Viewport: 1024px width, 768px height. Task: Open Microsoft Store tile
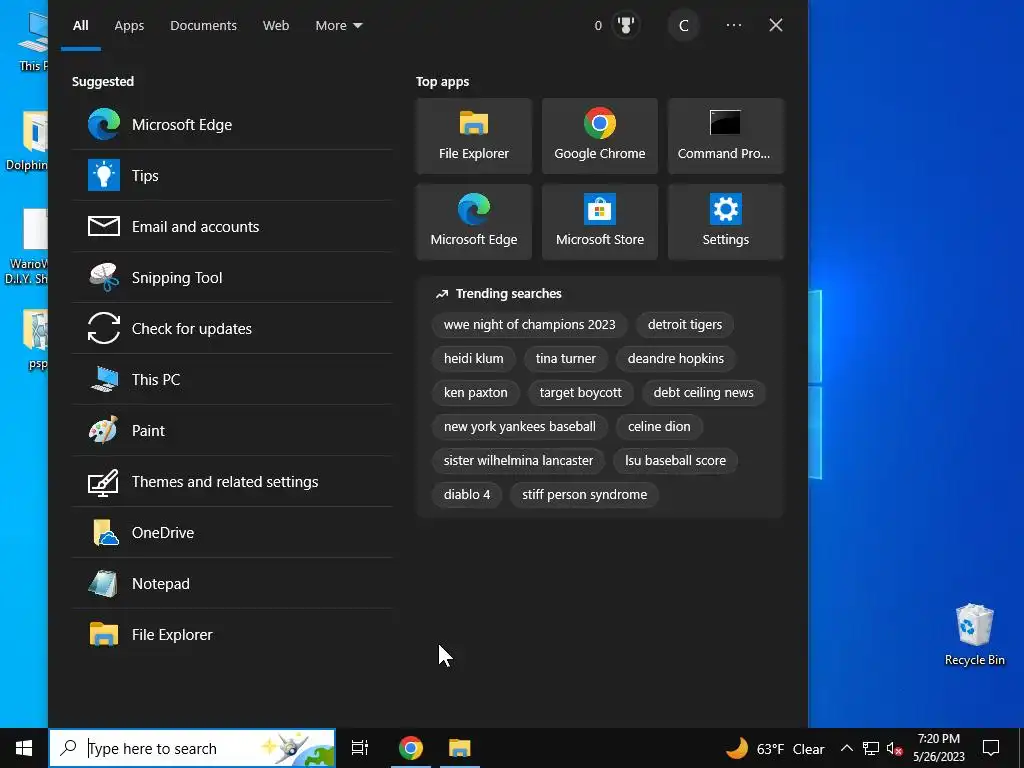tap(600, 222)
